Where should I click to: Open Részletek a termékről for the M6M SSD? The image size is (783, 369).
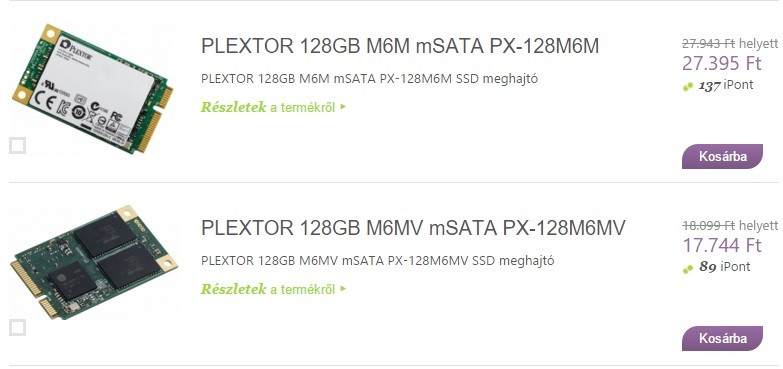coord(268,107)
